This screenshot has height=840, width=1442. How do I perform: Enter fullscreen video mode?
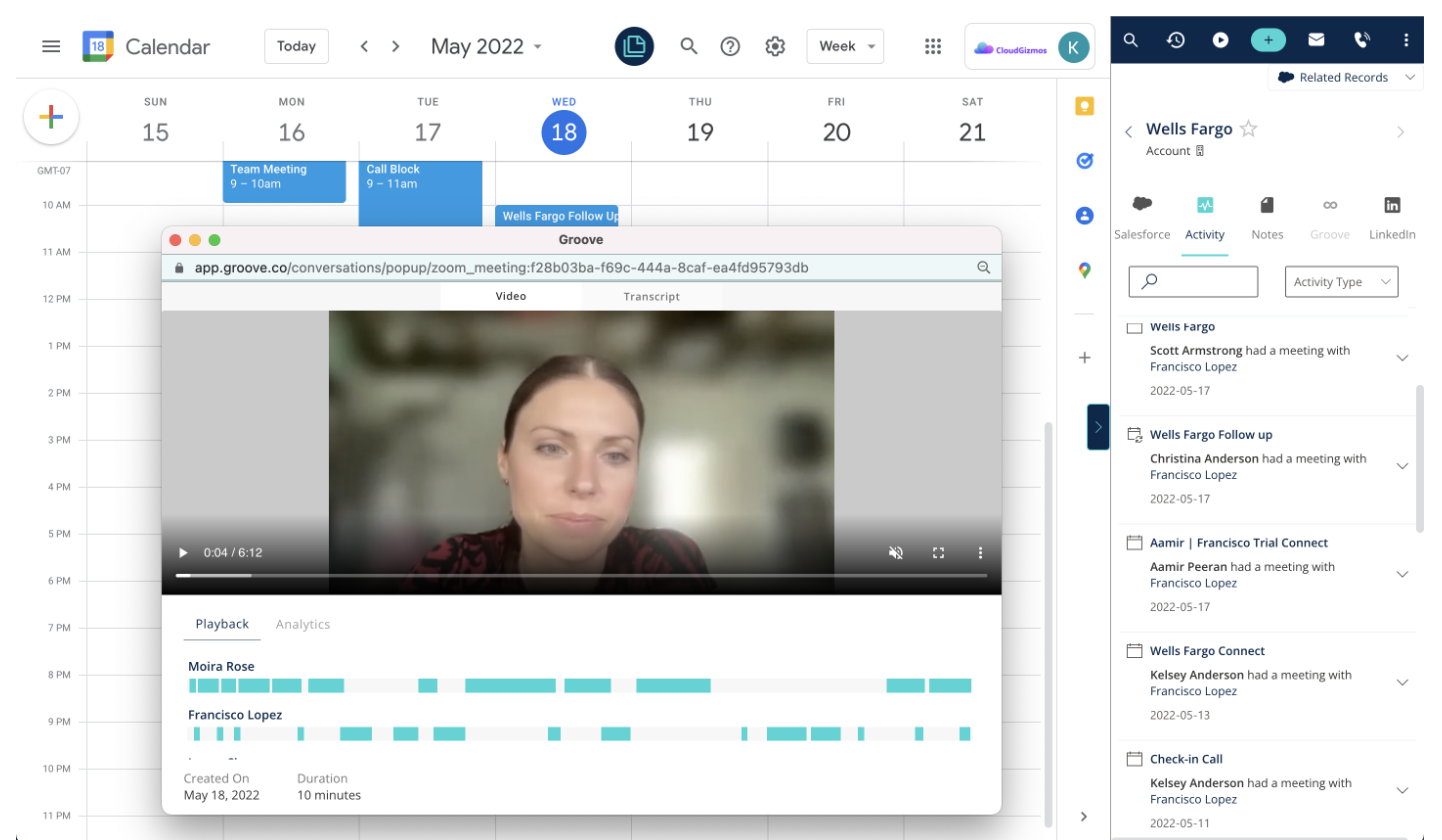938,552
